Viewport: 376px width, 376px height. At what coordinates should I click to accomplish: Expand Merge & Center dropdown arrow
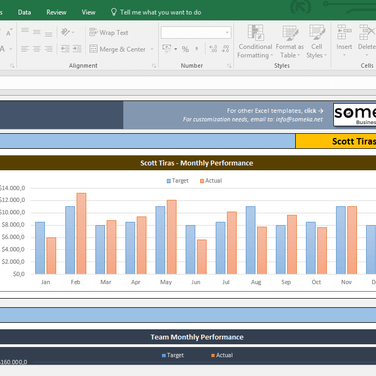coord(152,49)
